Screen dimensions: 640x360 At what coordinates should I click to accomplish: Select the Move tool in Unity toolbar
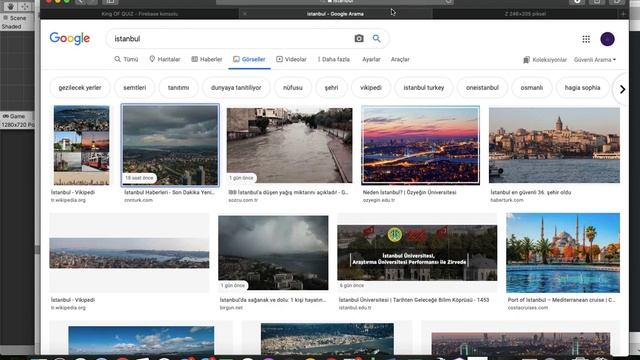pos(25,7)
